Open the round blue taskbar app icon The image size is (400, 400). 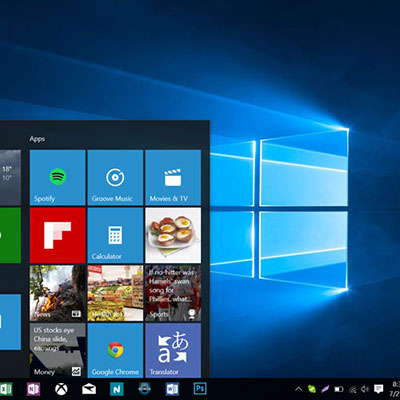(144, 389)
